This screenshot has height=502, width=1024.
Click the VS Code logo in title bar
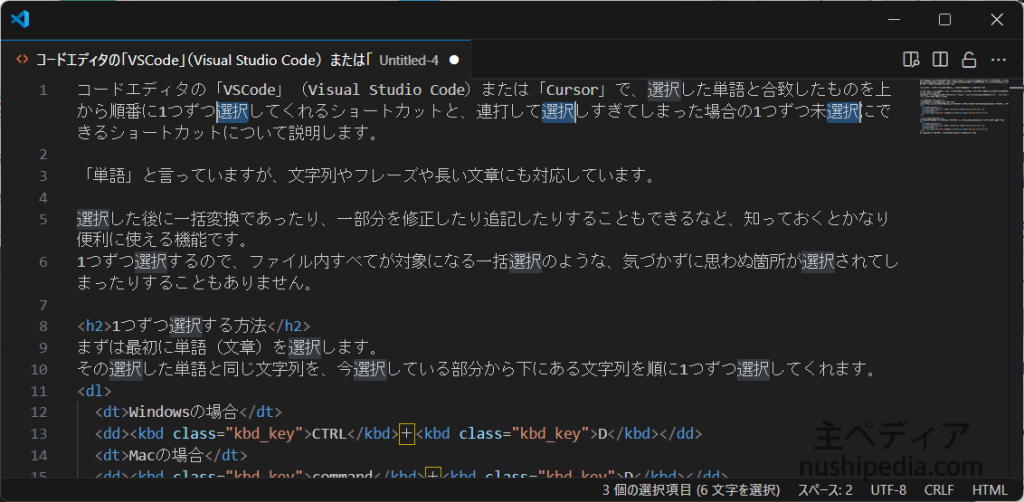tap(20, 20)
